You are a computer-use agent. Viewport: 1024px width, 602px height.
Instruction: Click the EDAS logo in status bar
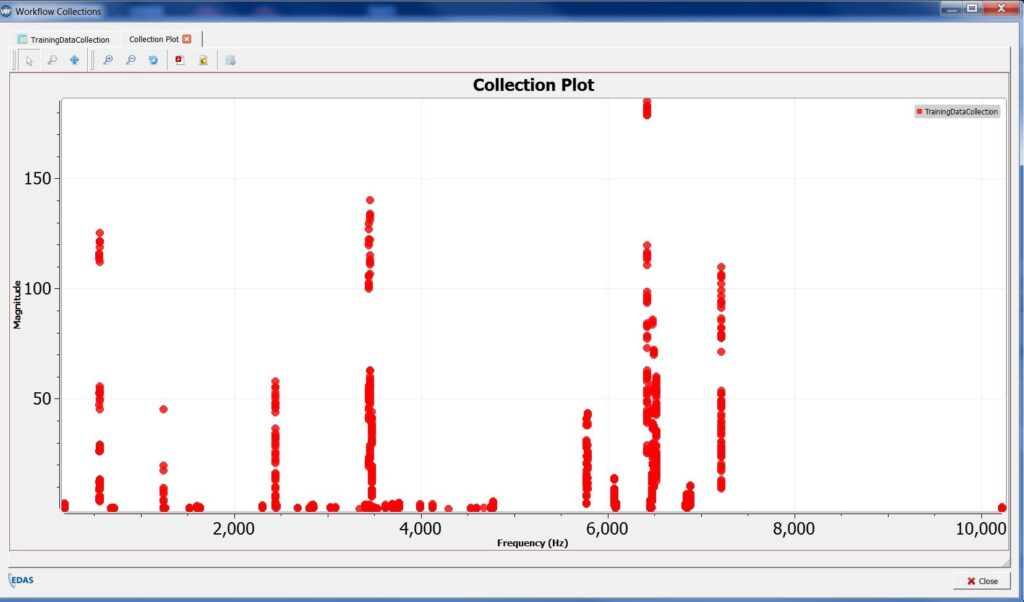[x=21, y=580]
